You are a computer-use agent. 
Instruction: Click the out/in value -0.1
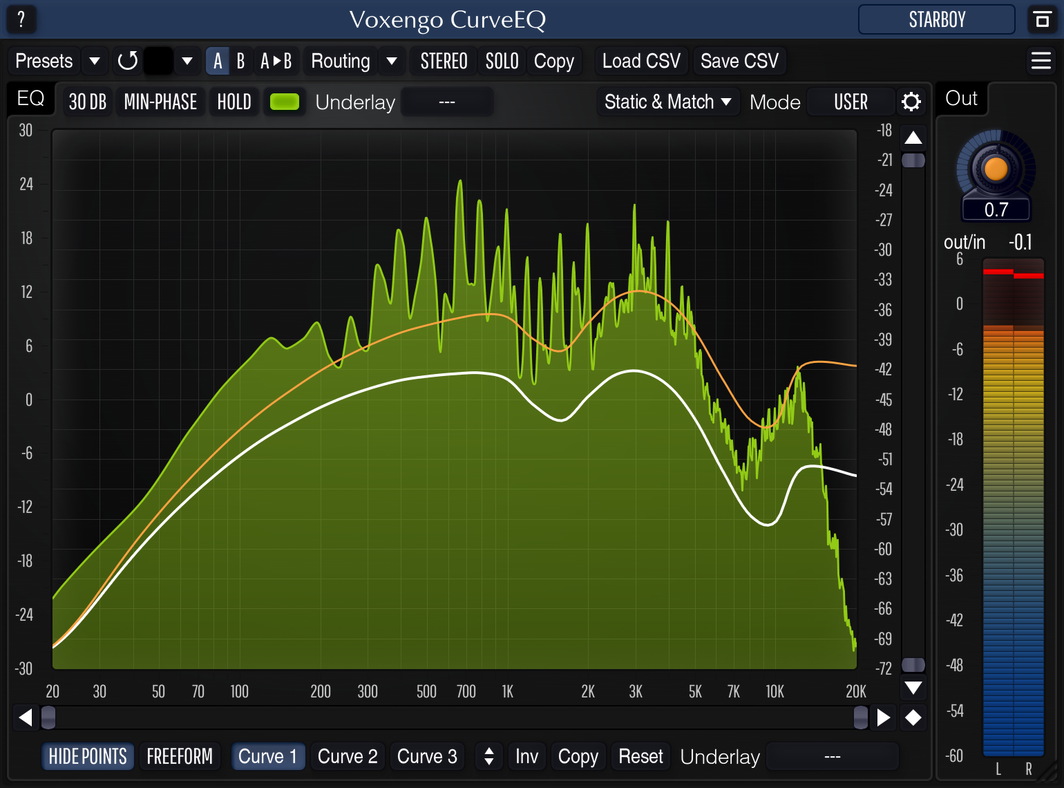[1020, 242]
